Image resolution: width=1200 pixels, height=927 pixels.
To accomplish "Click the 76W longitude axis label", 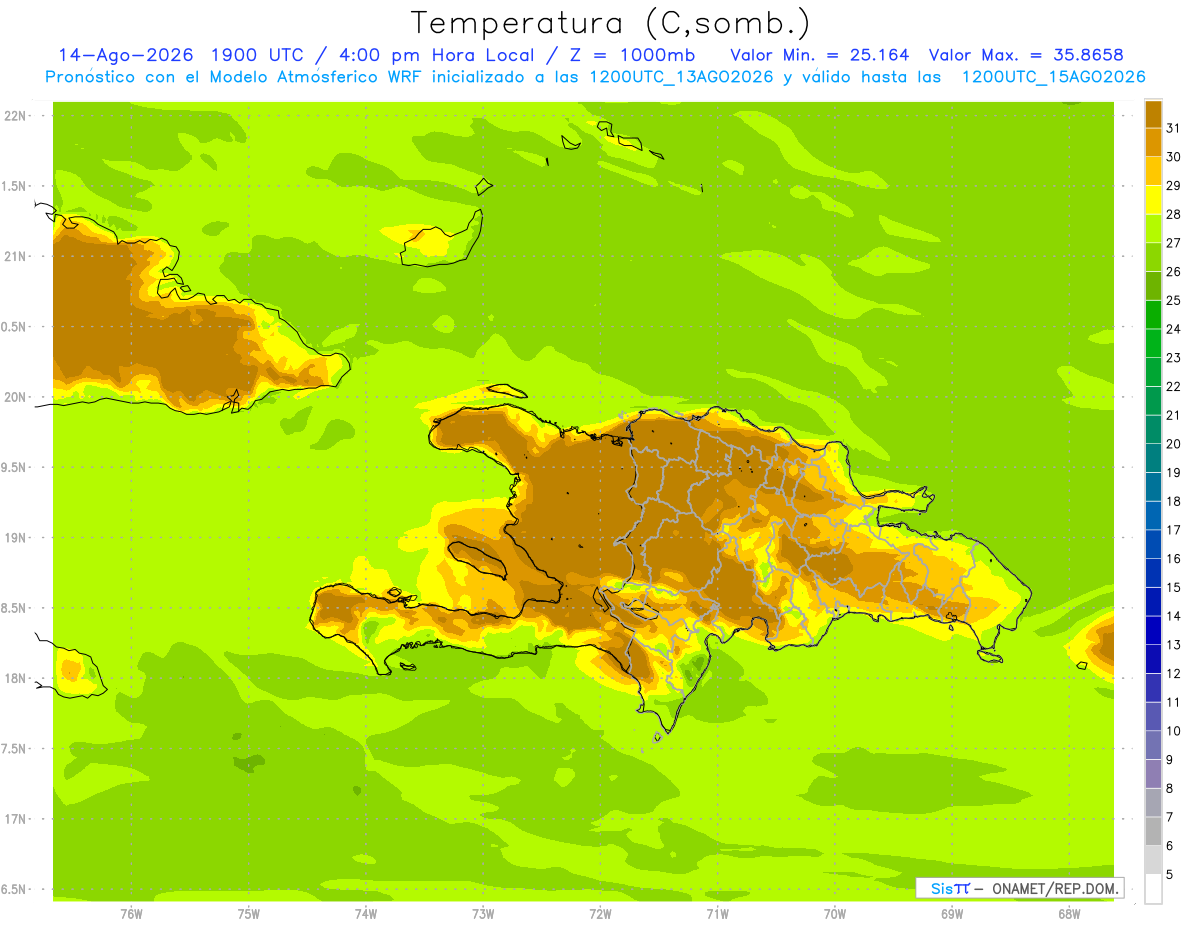I will [x=131, y=914].
